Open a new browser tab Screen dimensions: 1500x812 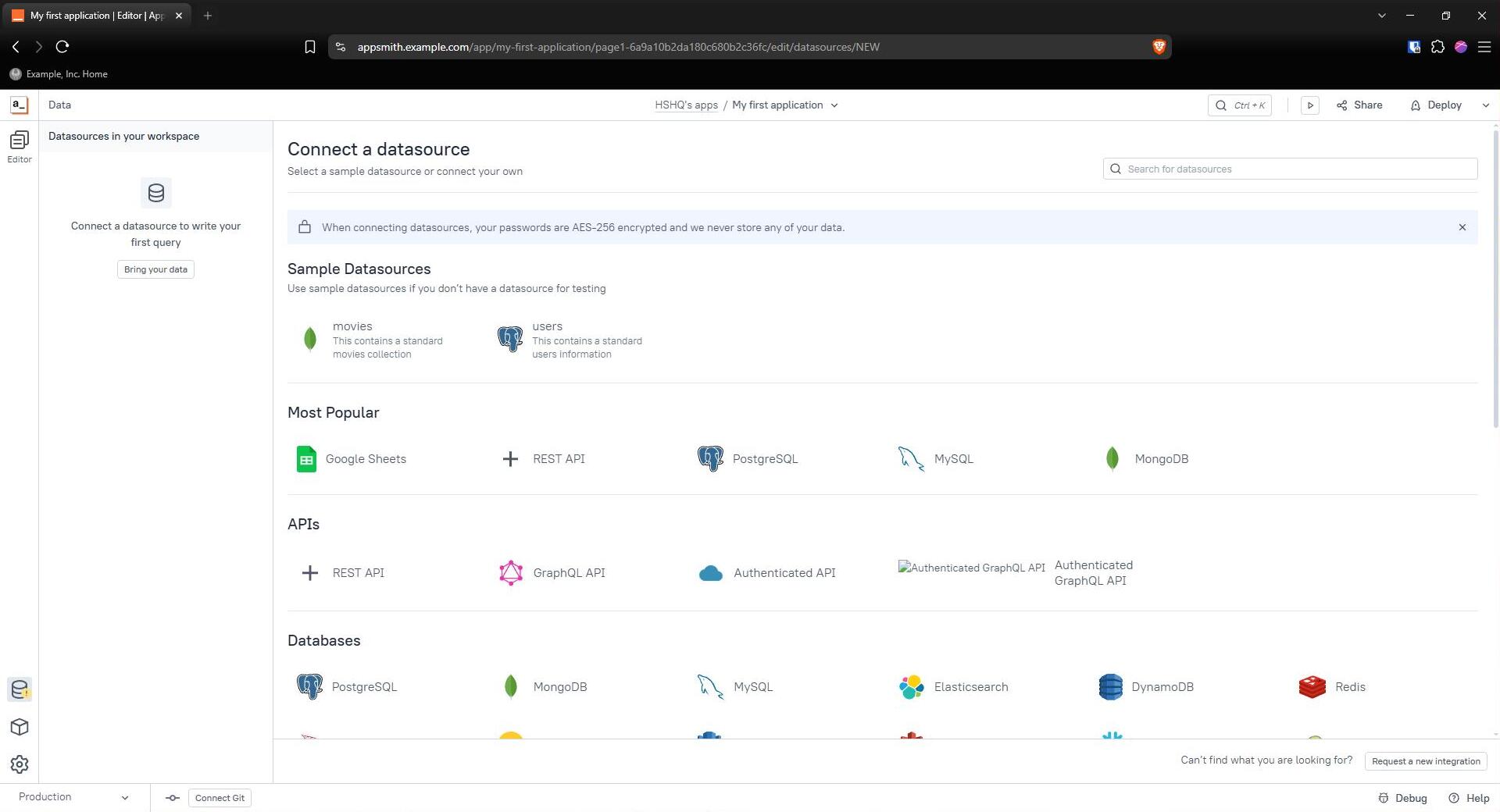point(208,16)
